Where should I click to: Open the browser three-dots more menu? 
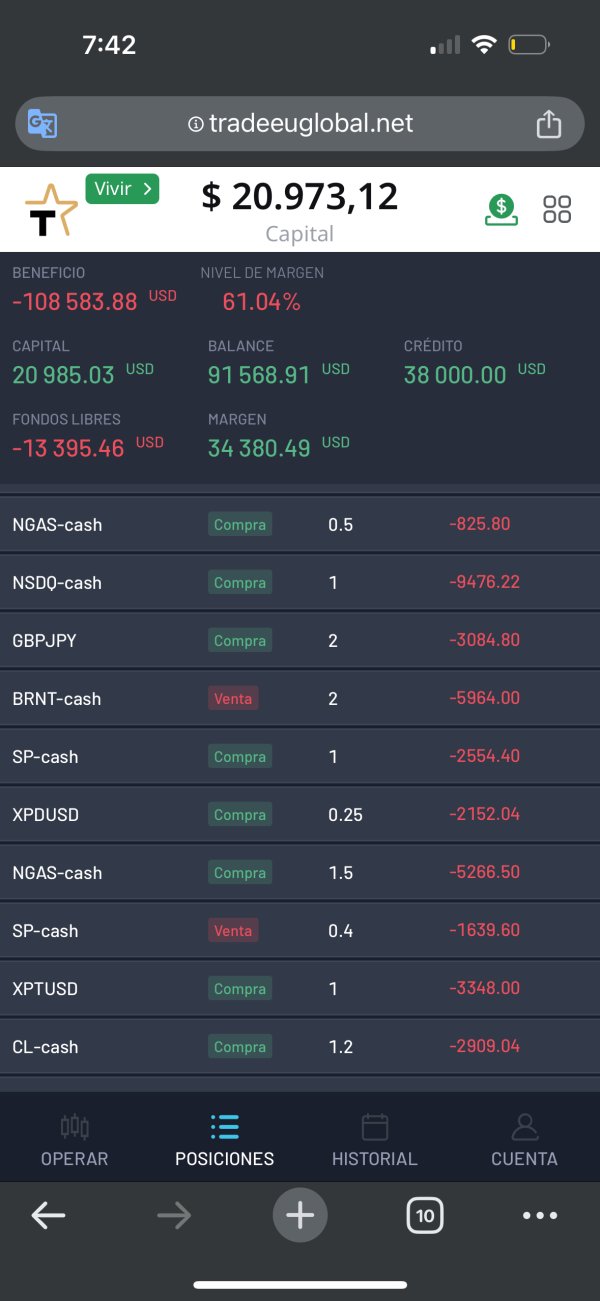click(x=540, y=1216)
